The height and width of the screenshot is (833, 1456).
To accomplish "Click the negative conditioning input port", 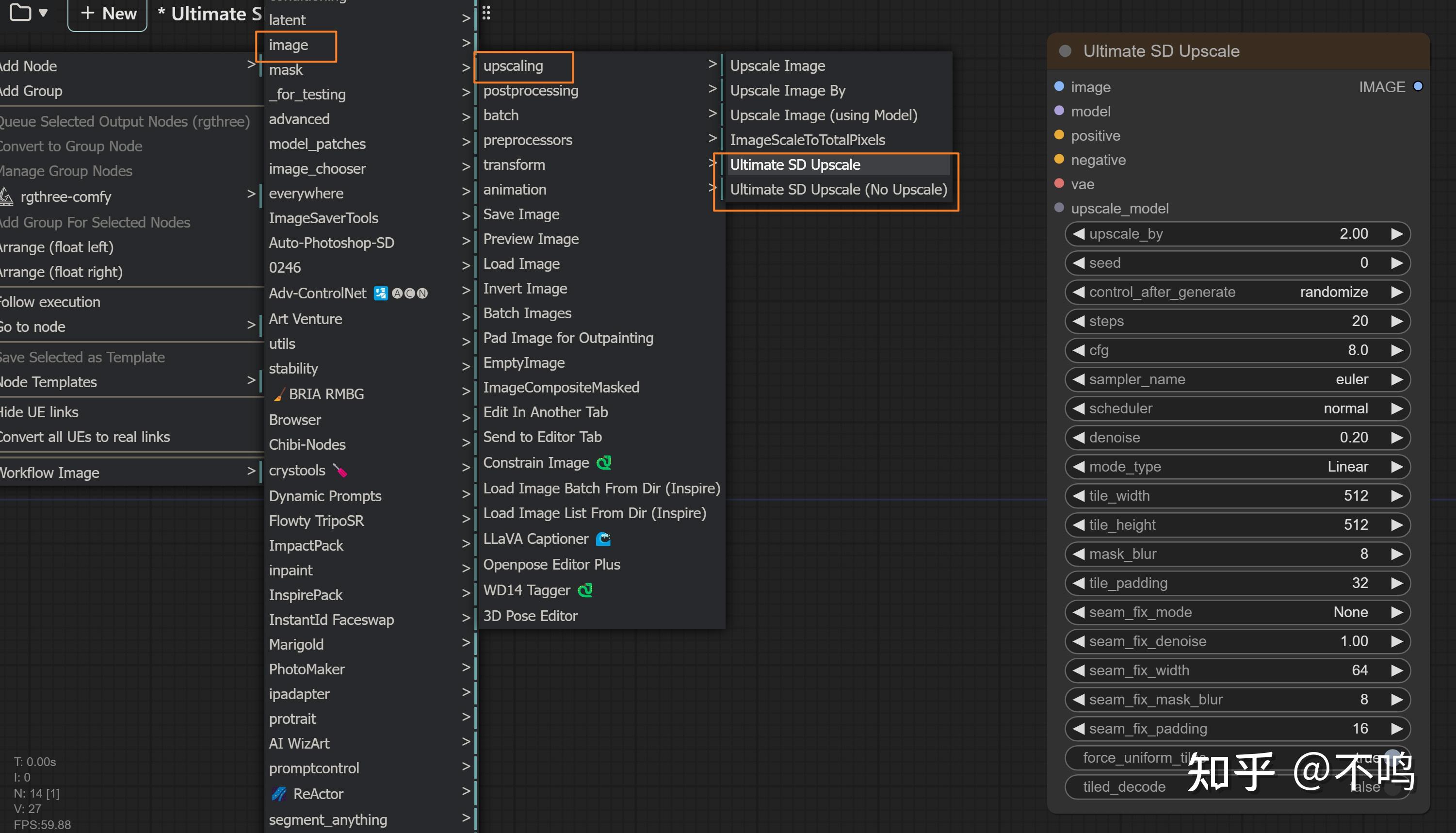I will [x=1059, y=159].
